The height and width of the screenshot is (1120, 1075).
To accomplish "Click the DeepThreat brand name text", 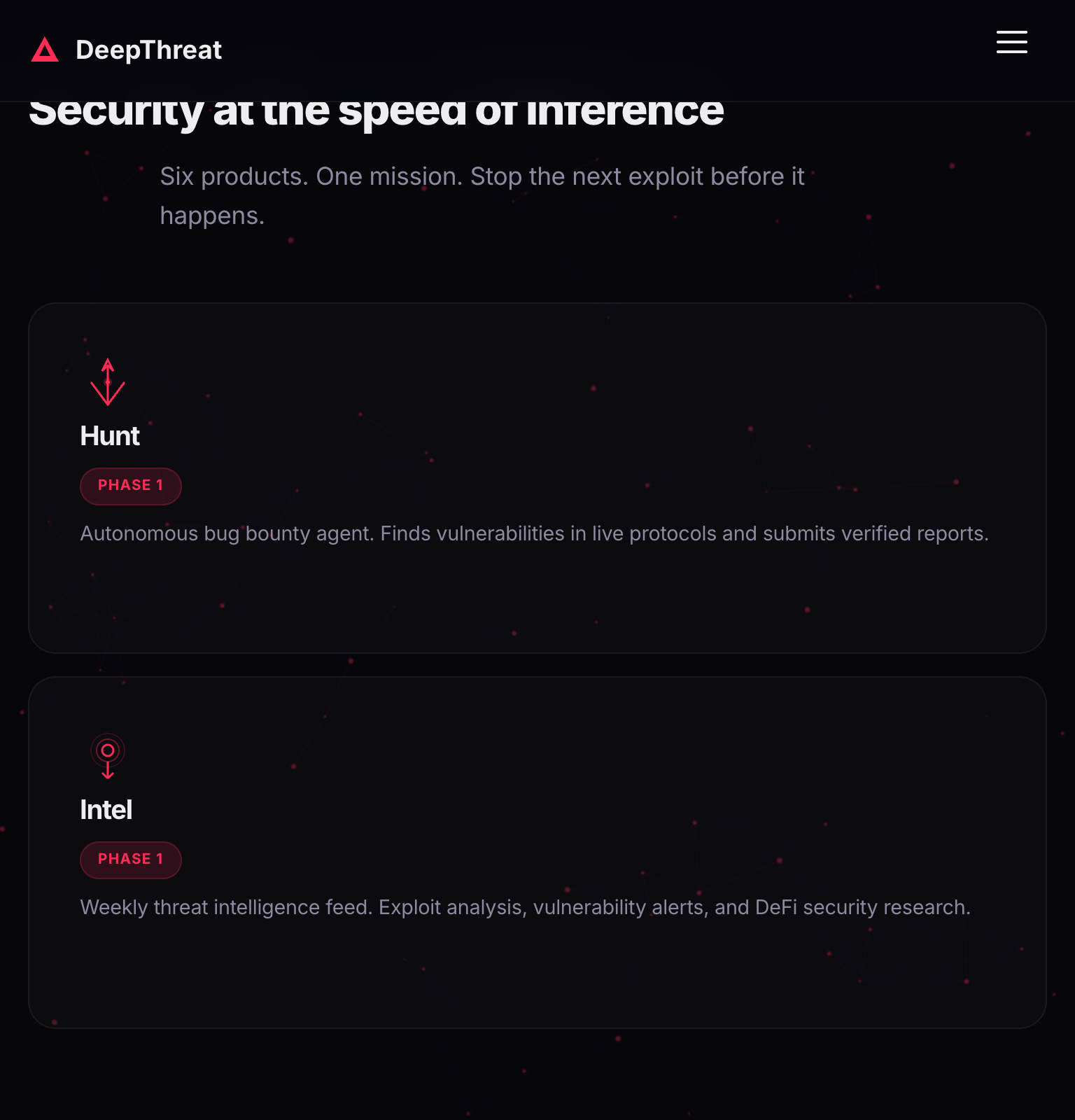I will (148, 50).
